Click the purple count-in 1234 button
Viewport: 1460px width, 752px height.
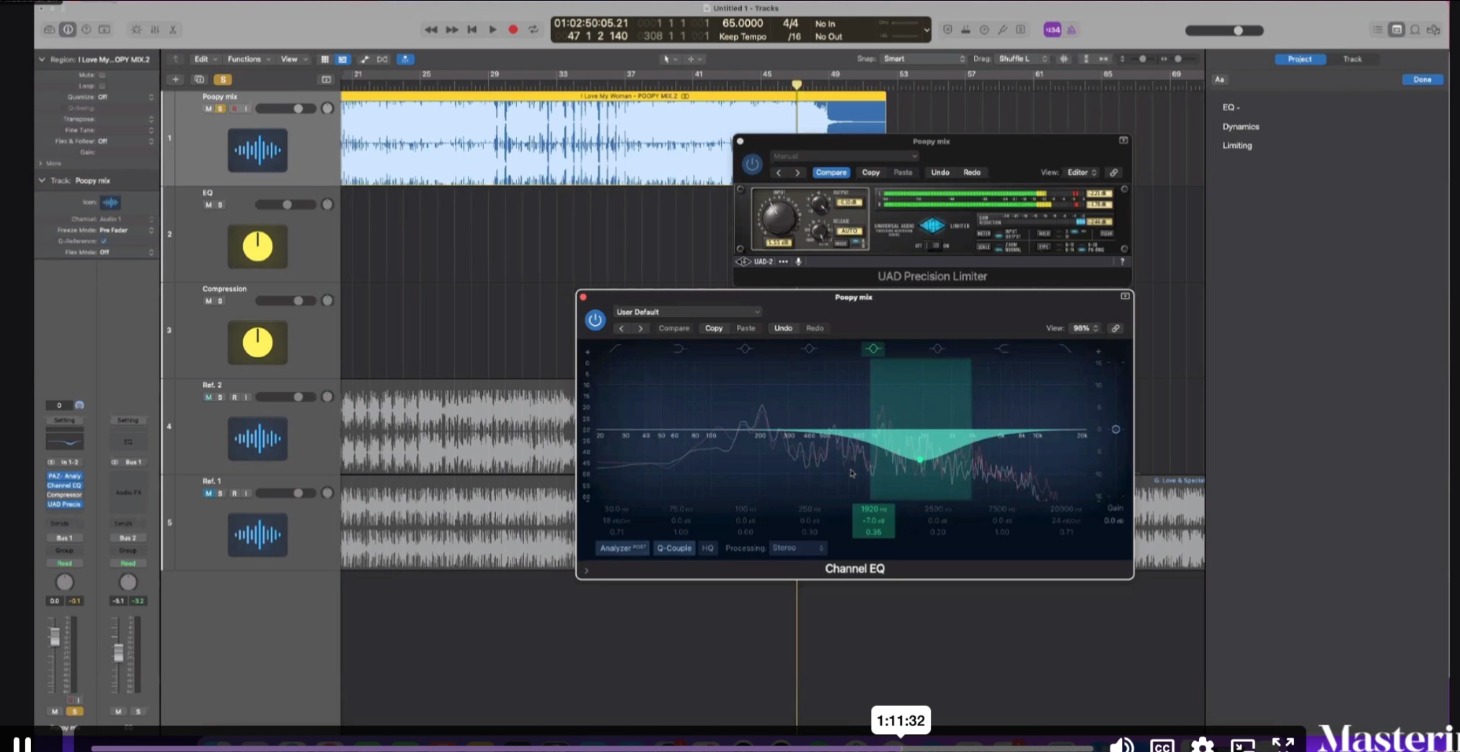pos(1052,30)
